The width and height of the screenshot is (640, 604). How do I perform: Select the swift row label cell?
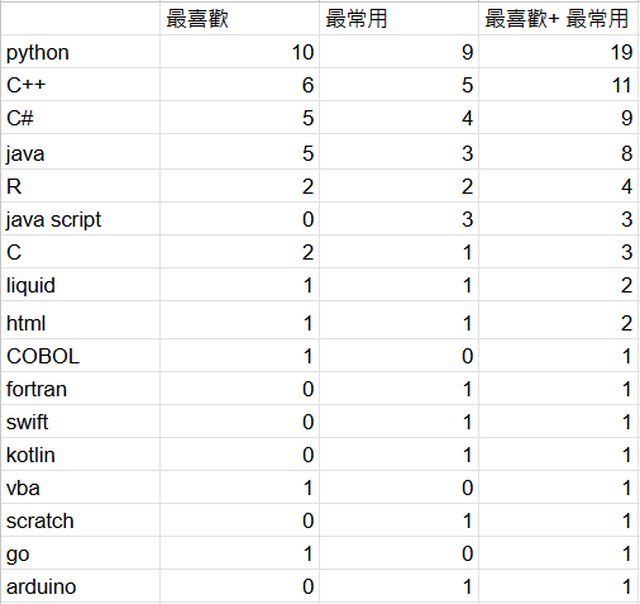click(x=80, y=422)
